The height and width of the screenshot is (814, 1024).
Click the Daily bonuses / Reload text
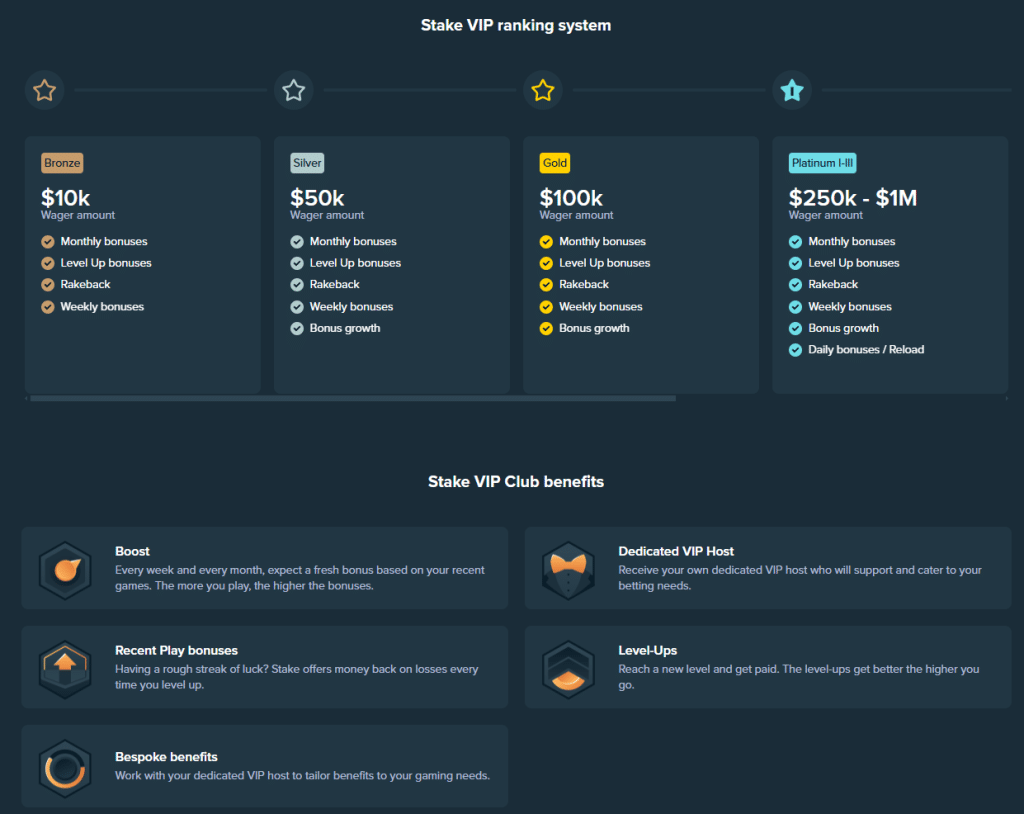(866, 350)
